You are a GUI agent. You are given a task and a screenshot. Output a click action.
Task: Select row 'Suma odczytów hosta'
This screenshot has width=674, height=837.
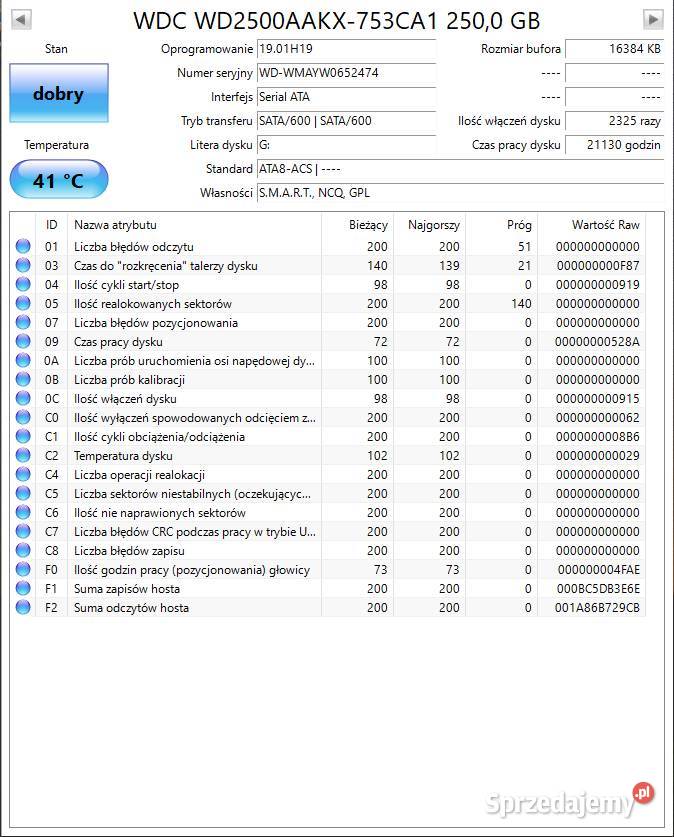pyautogui.click(x=328, y=607)
